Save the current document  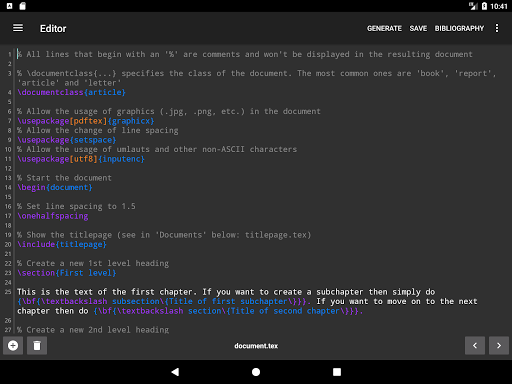pos(418,28)
